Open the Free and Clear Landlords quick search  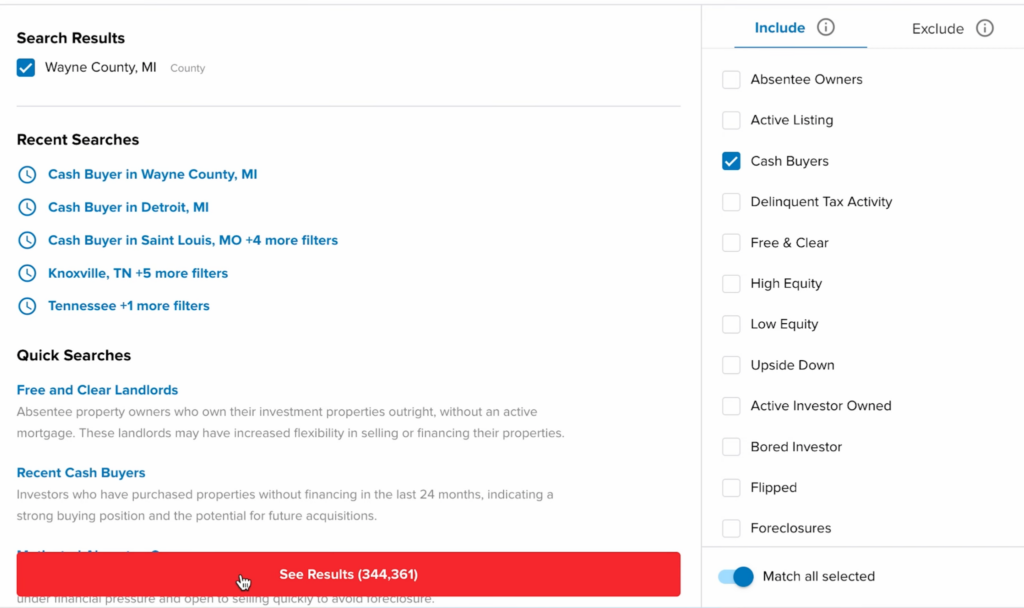click(x=97, y=390)
